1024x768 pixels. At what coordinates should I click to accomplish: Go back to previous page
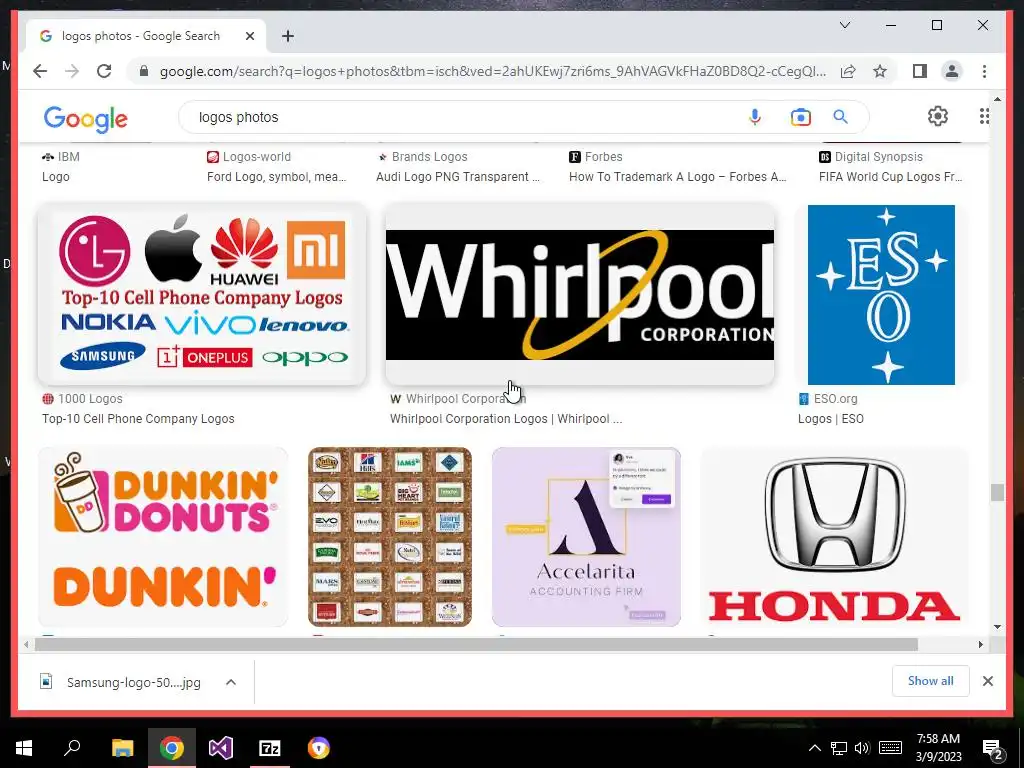pos(40,71)
